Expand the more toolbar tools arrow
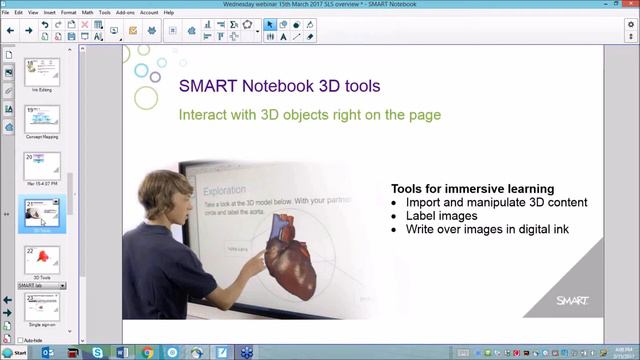The width and height of the screenshot is (640, 360). coord(258,31)
